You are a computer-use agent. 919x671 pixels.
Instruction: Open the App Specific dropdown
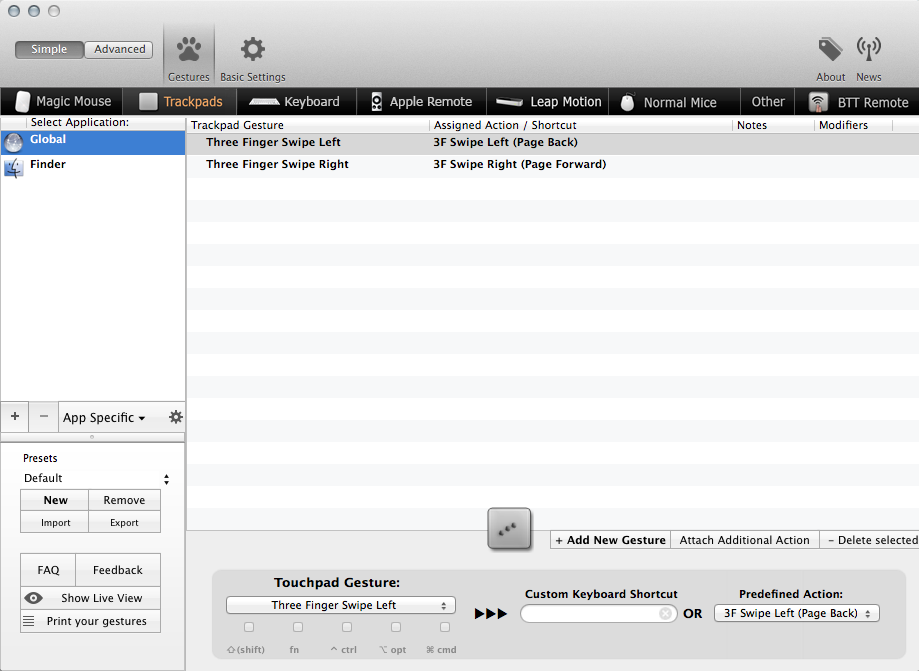pyautogui.click(x=104, y=417)
